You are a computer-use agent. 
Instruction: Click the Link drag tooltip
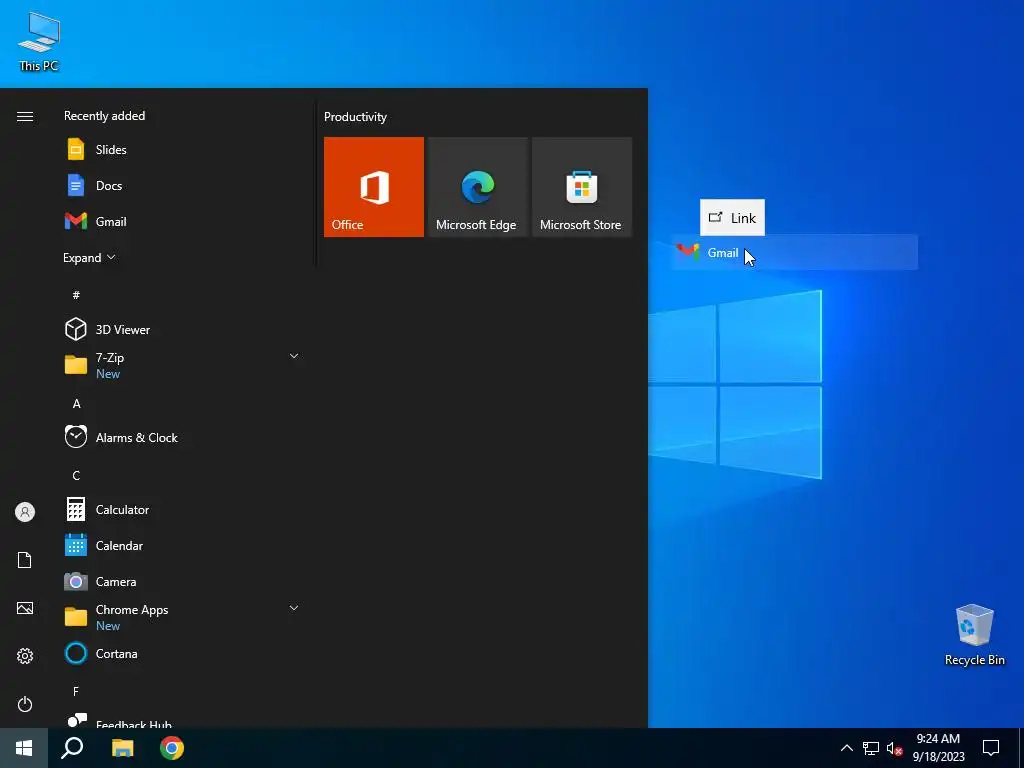pos(732,217)
